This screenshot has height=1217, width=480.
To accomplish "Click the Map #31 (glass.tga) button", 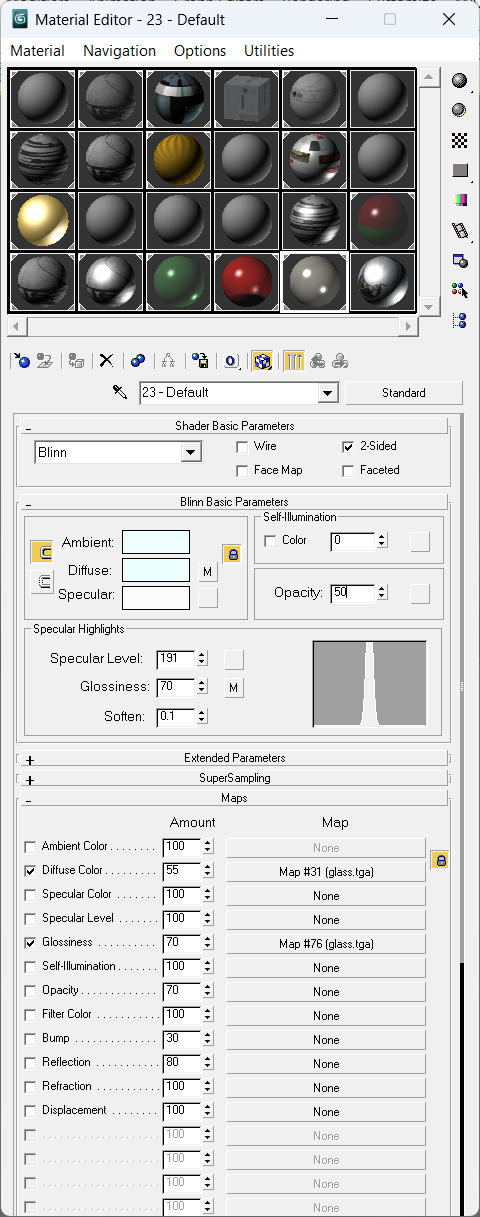I will (x=326, y=871).
